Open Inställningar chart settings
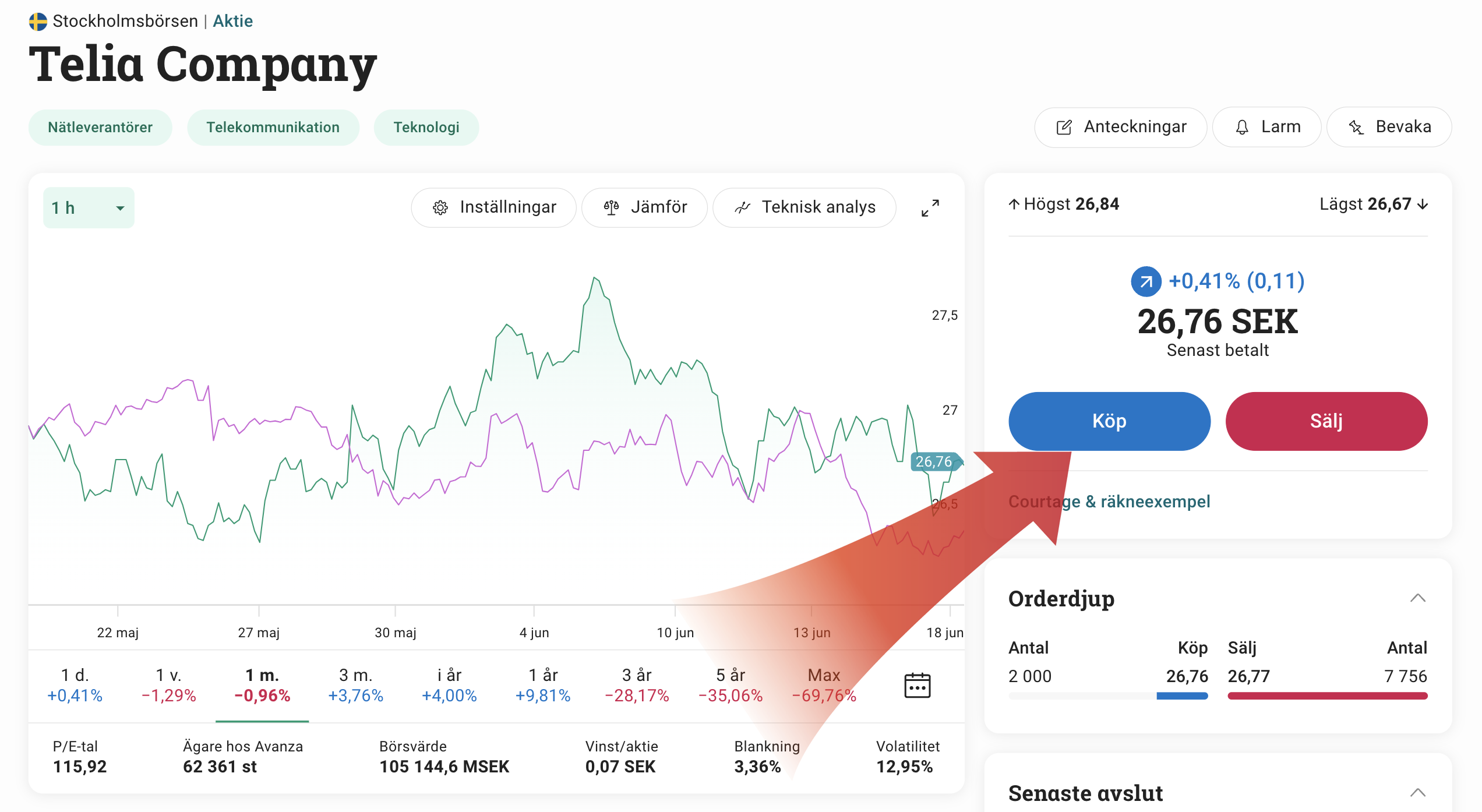The width and height of the screenshot is (1482, 812). (x=494, y=207)
